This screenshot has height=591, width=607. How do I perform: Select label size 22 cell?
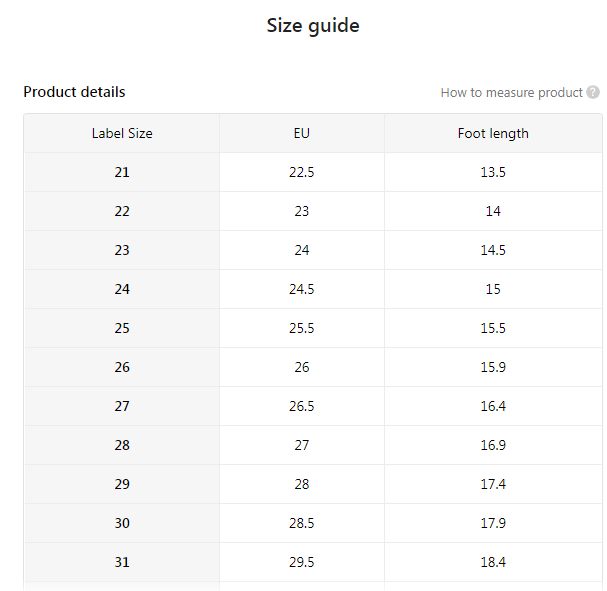[122, 211]
